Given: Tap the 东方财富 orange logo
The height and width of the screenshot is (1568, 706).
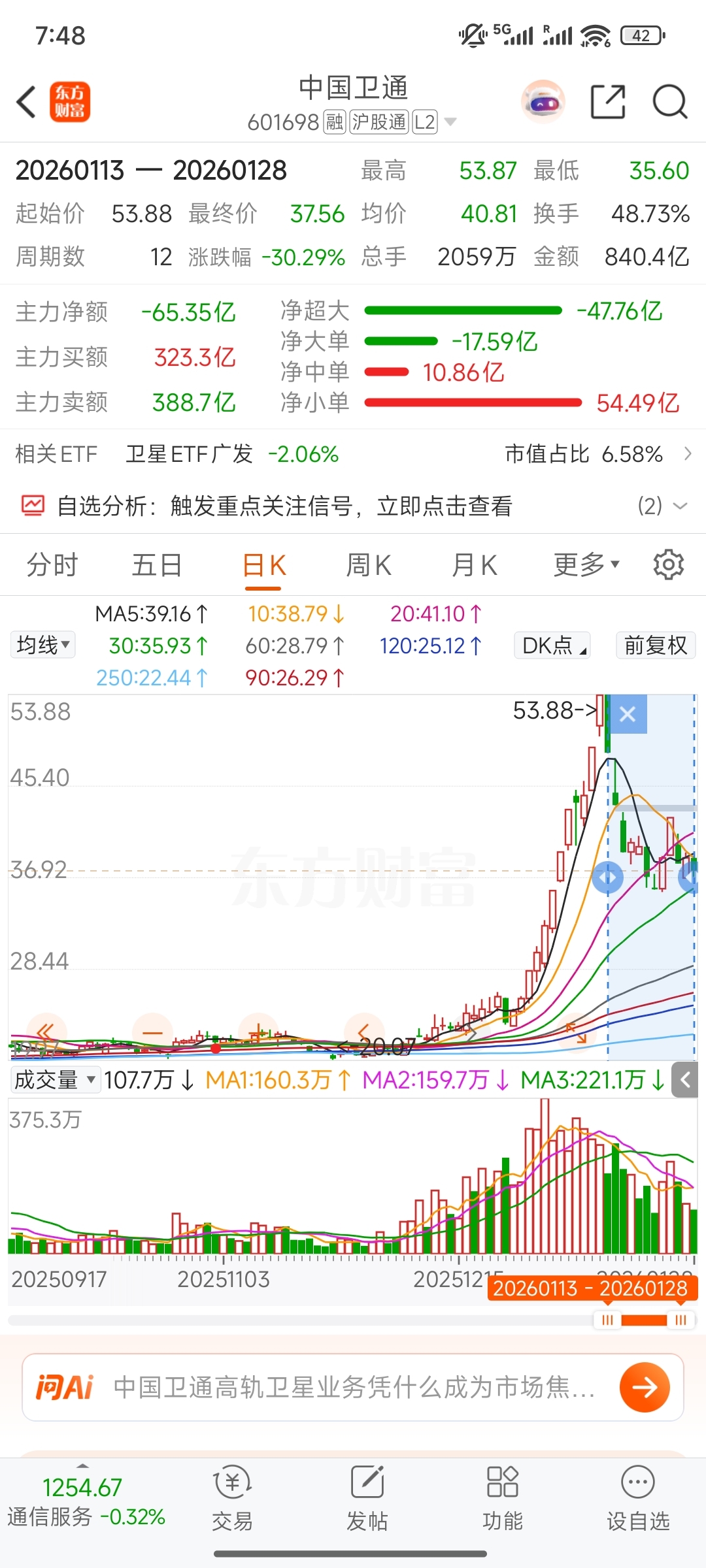Looking at the screenshot, I should point(70,102).
